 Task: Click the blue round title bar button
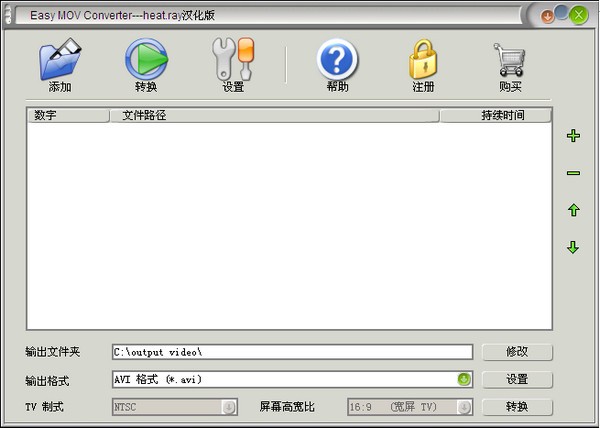pyautogui.click(x=561, y=12)
